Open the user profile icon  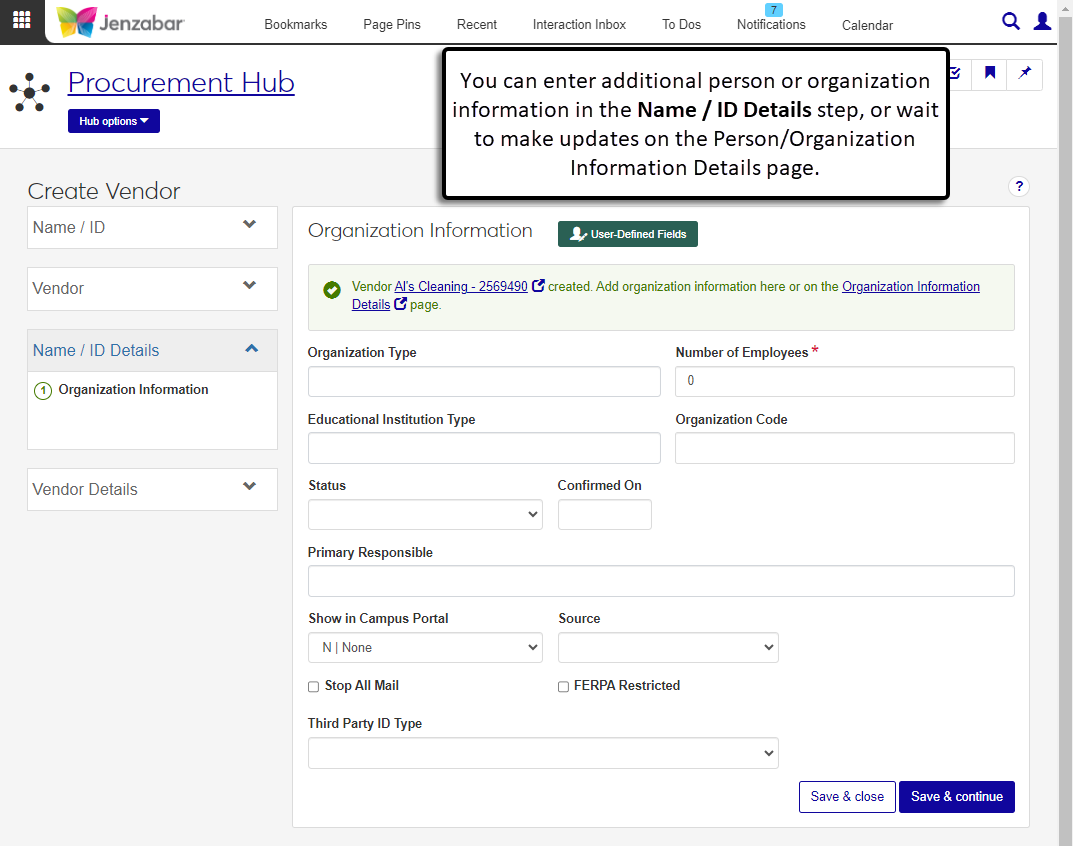tap(1043, 21)
